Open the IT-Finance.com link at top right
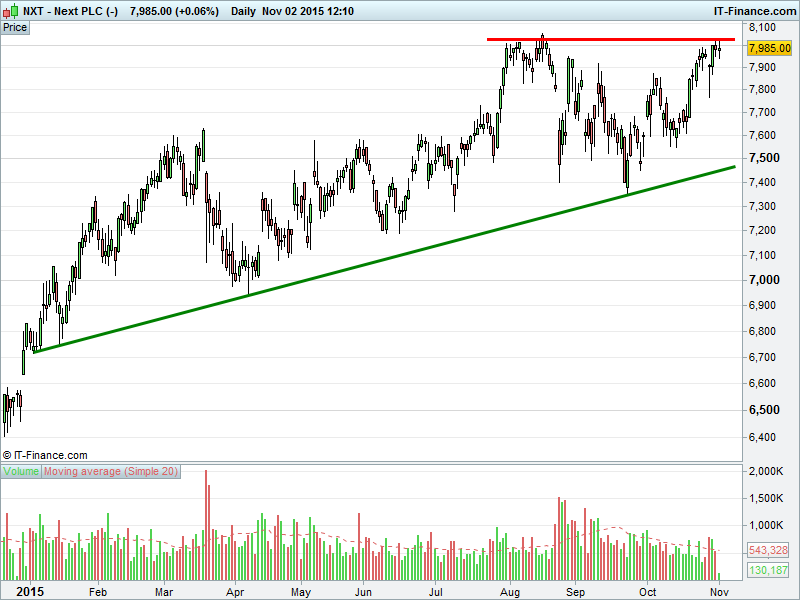 click(755, 9)
